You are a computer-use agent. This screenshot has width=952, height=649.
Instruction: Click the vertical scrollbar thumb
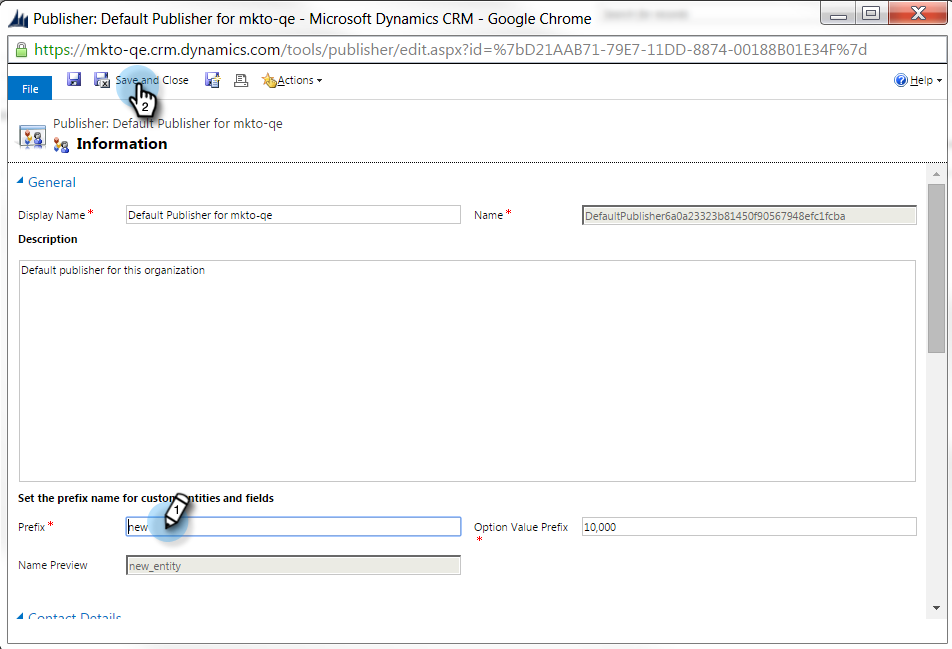[x=936, y=268]
